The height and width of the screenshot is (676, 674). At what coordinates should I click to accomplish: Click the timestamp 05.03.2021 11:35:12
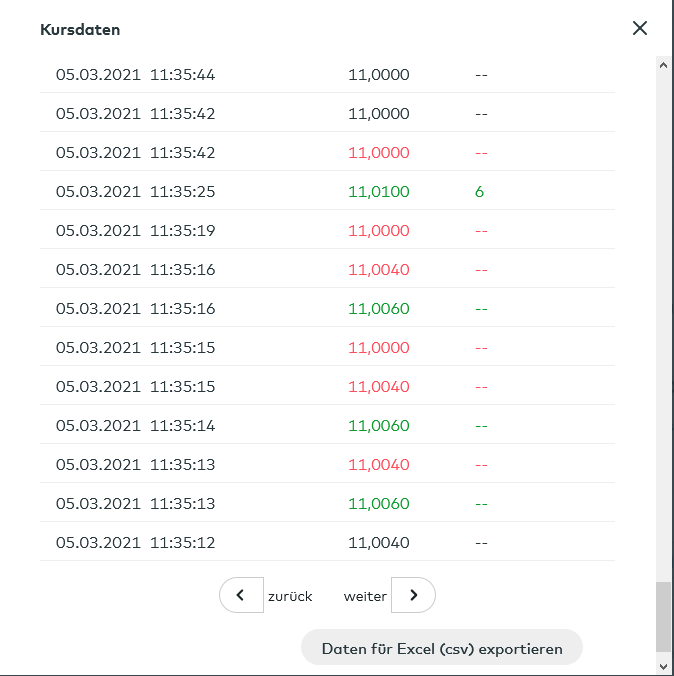pos(136,543)
